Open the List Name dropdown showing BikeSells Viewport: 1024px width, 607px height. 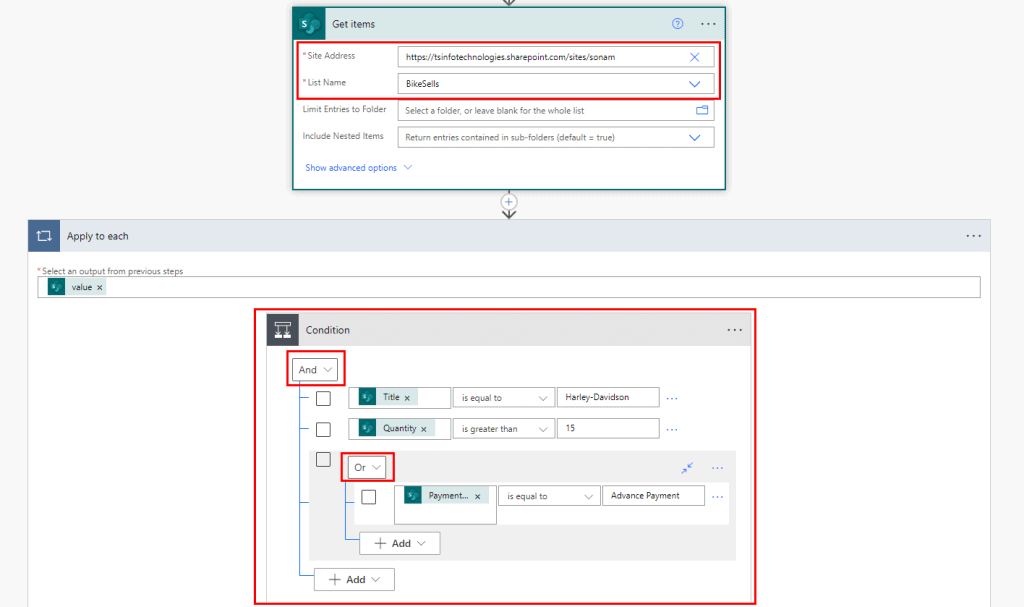pos(556,84)
